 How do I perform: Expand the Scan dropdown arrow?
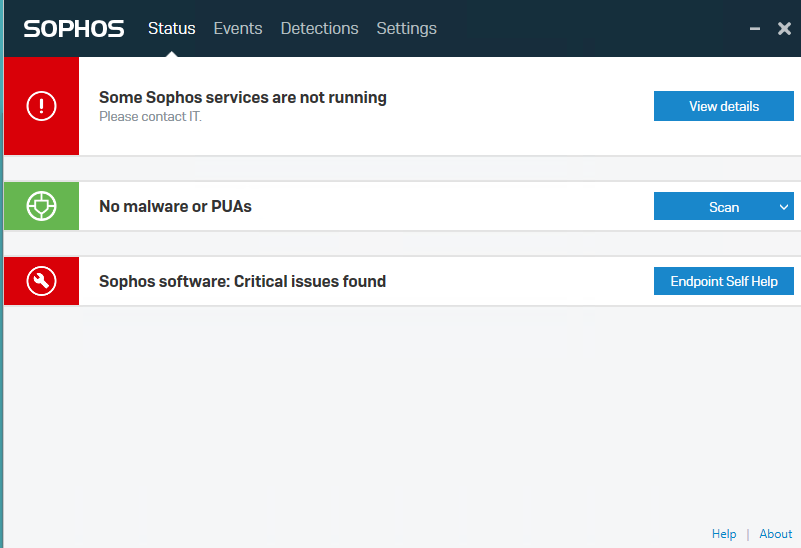tap(782, 207)
